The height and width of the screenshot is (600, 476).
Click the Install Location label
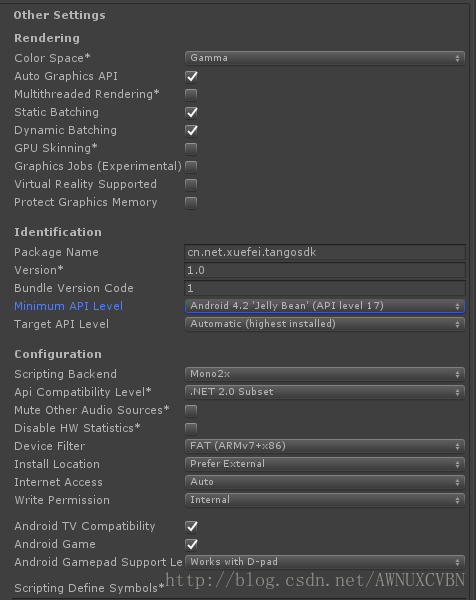click(x=57, y=464)
